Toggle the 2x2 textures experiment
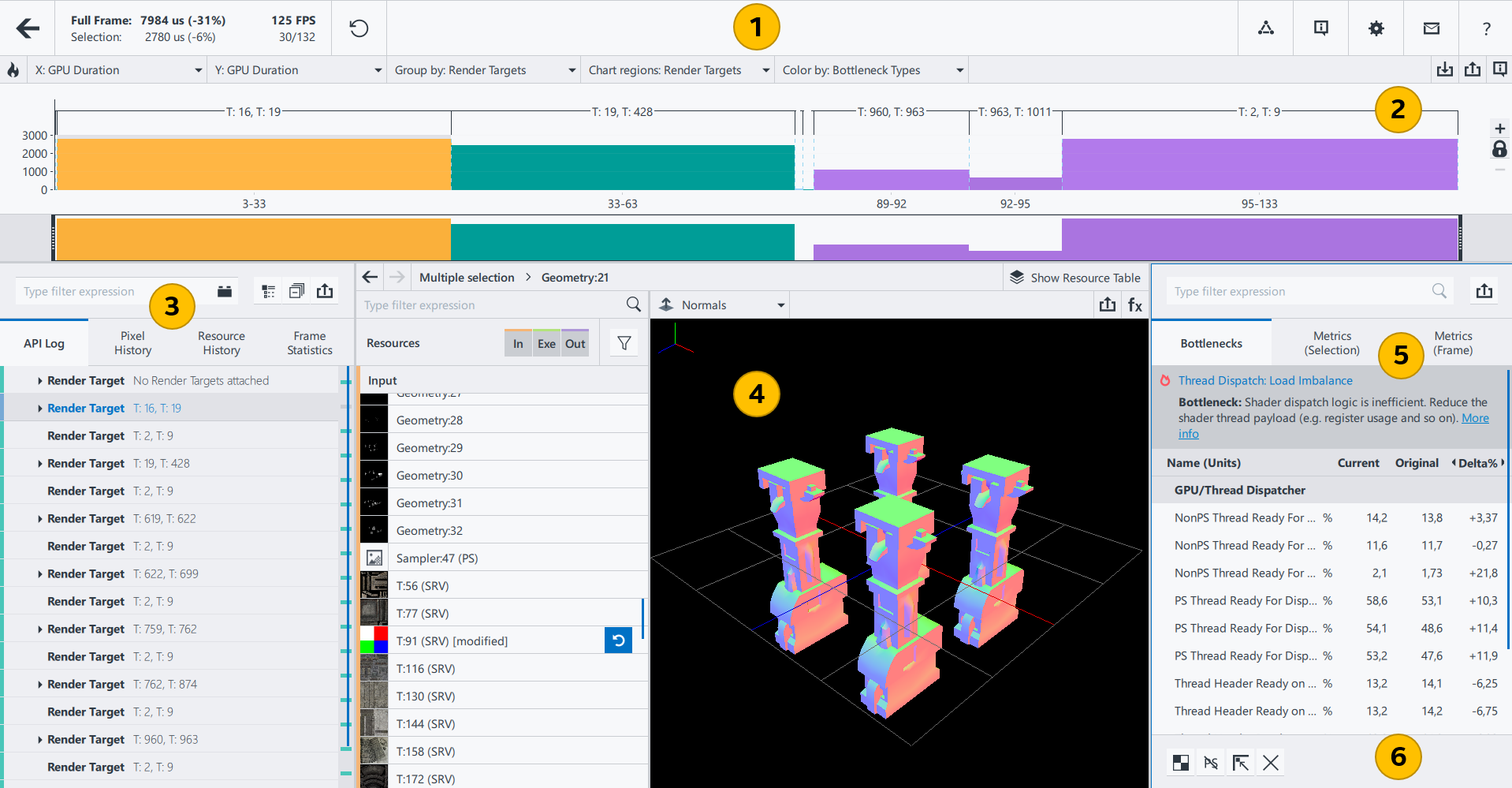The width and height of the screenshot is (1512, 788). click(1181, 763)
